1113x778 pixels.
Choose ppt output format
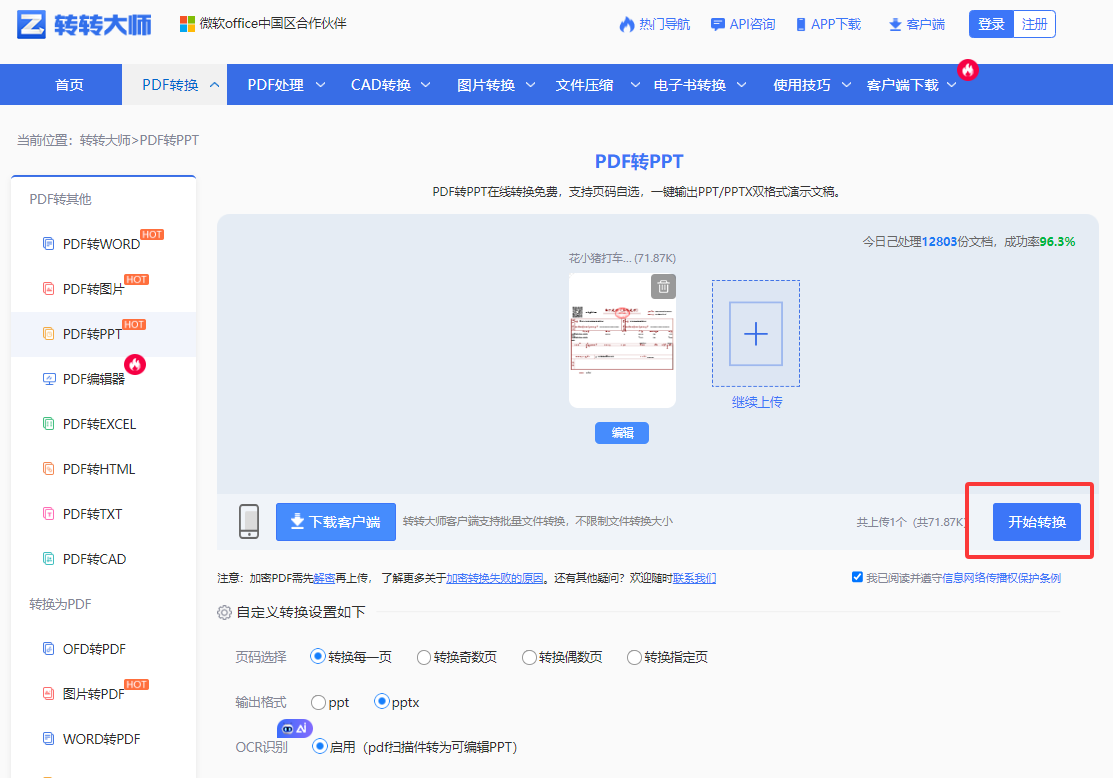[318, 703]
